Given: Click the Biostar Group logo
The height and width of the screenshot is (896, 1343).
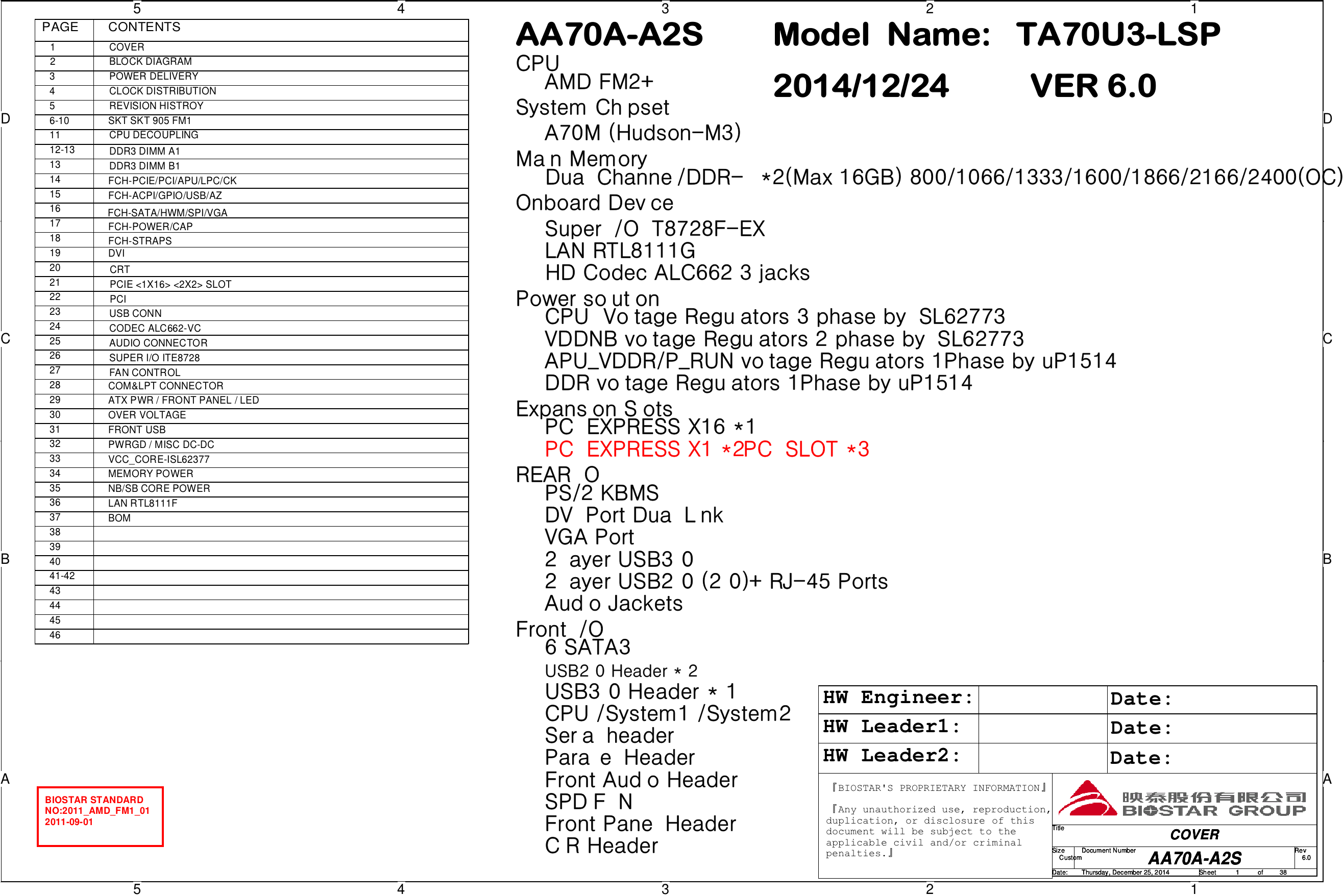Looking at the screenshot, I should point(1182,799).
